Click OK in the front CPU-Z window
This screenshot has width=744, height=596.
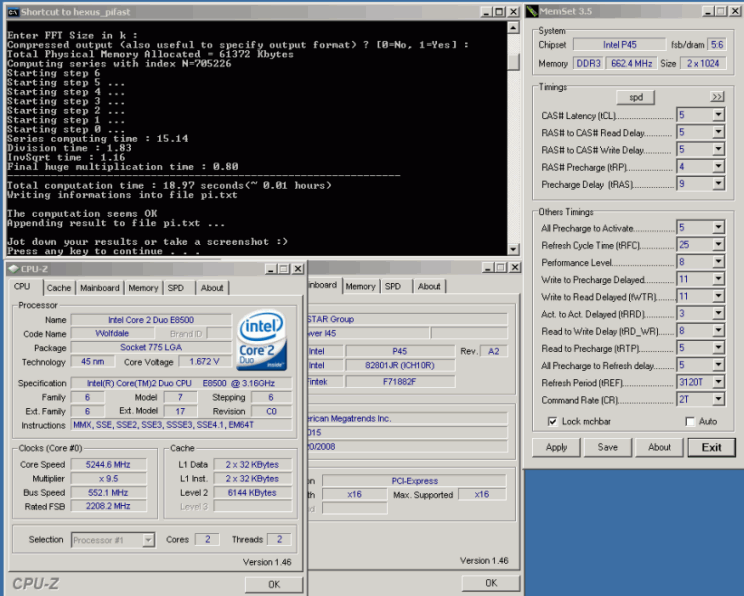274,585
